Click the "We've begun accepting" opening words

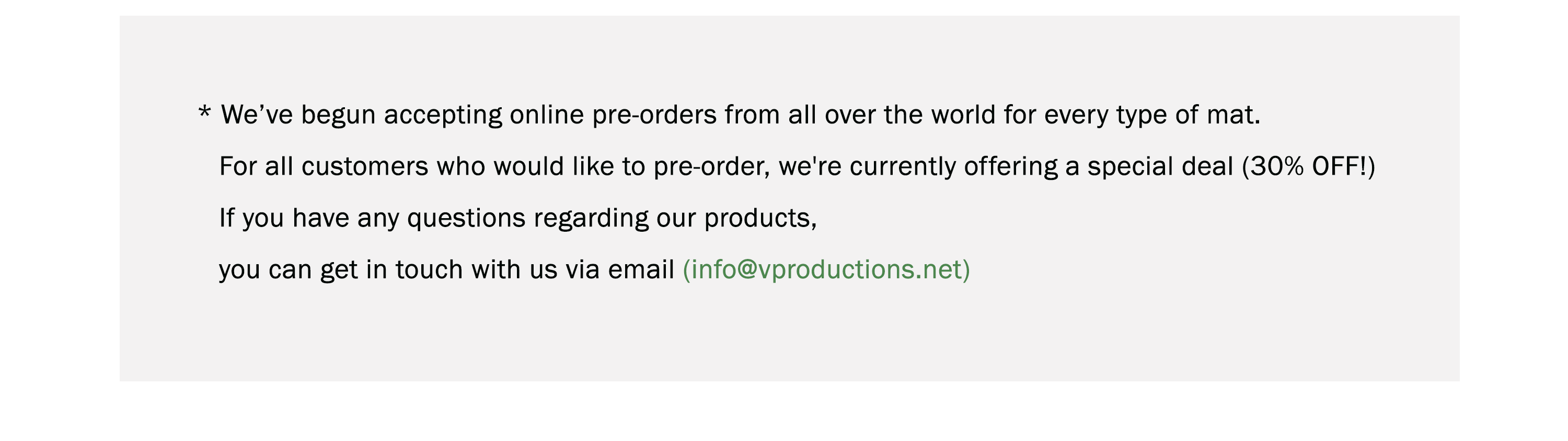point(362,115)
